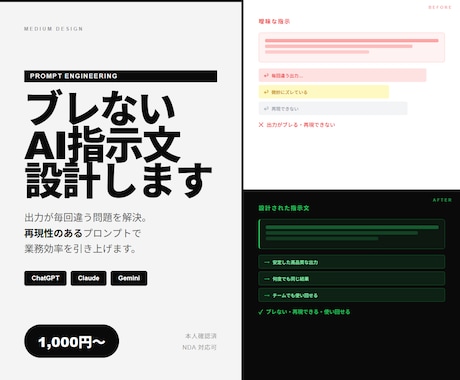Screen dimensions: 460x380
Task: Click the arrow icon in 何度でも同じ結果 row
Action: 267,279
